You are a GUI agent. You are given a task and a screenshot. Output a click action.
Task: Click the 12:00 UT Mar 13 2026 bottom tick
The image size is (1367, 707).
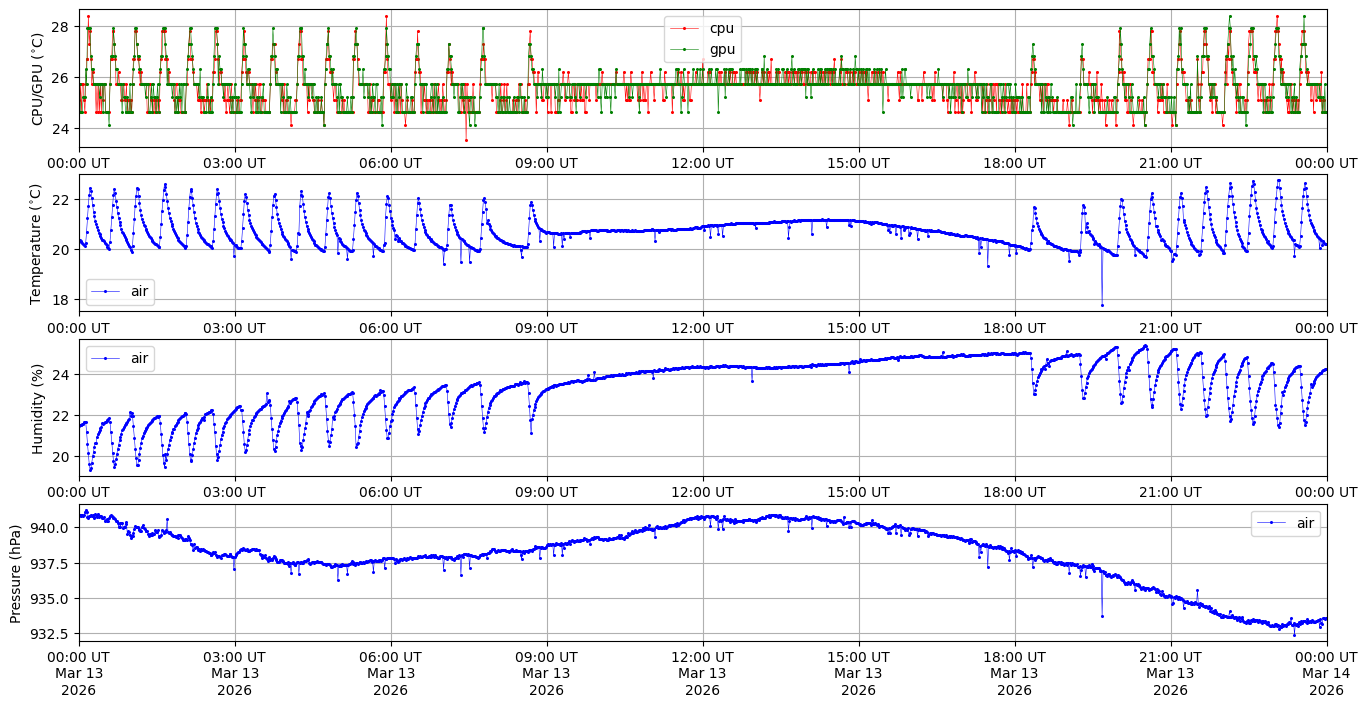[x=702, y=673]
